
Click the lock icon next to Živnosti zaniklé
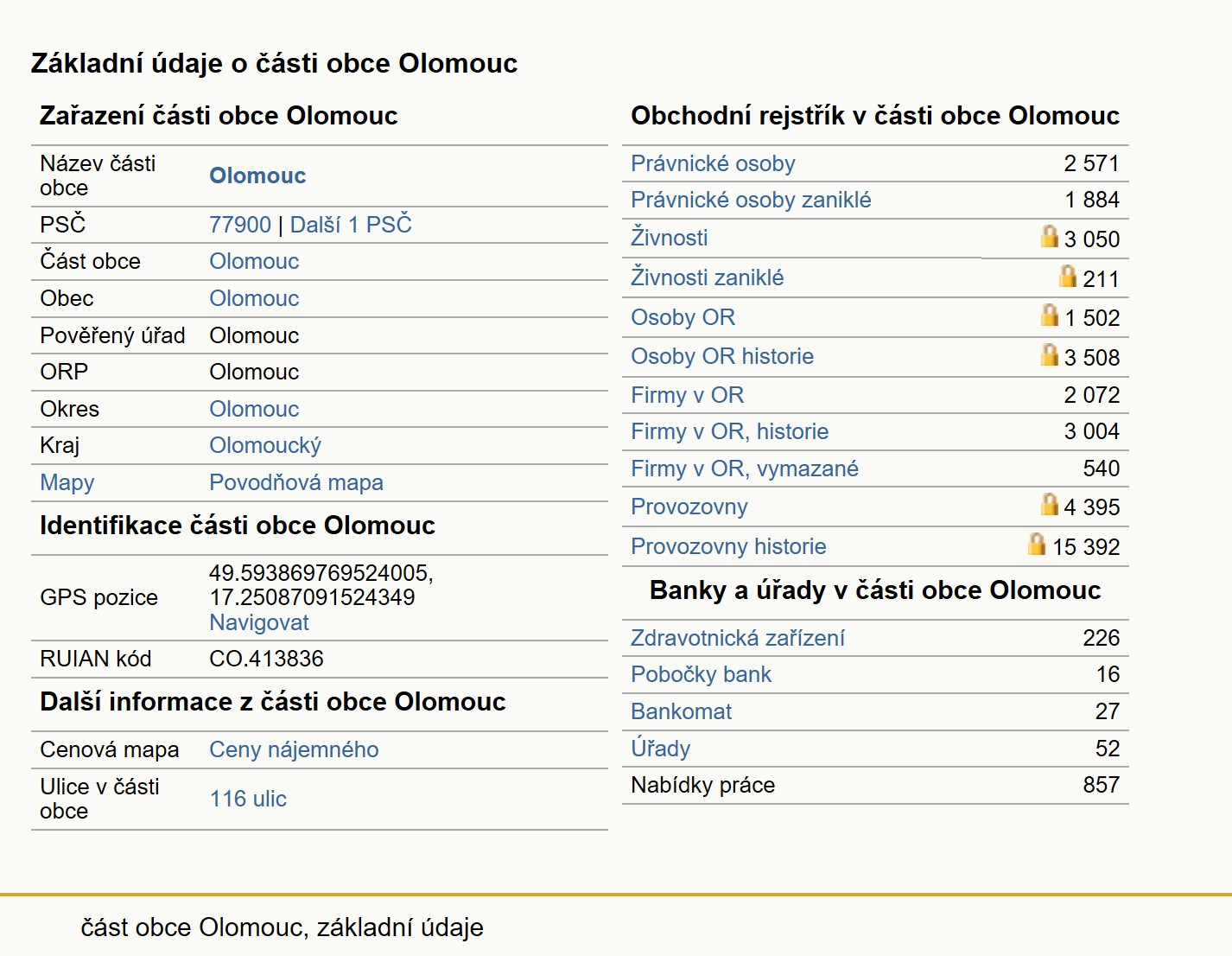coord(1068,276)
